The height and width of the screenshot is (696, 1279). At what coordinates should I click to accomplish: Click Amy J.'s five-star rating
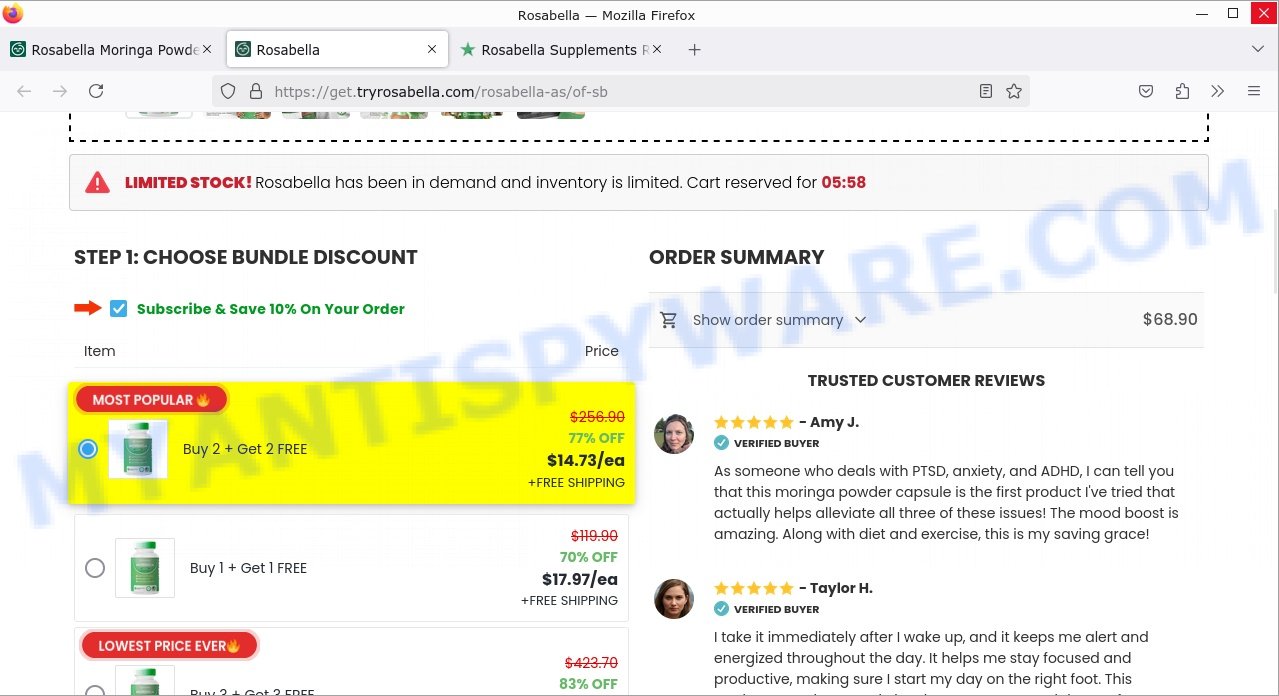754,422
